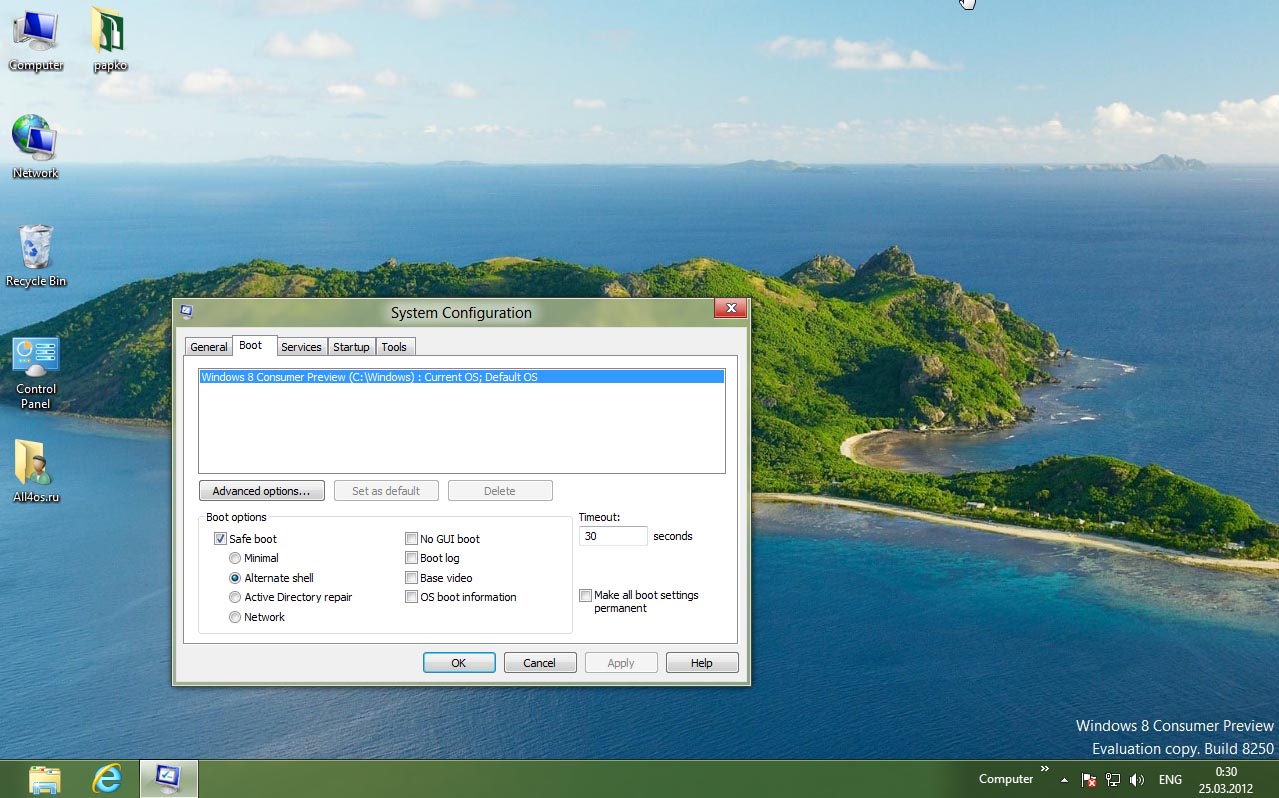The image size is (1279, 798).
Task: Select the Minimal radio button
Action: tap(235, 558)
